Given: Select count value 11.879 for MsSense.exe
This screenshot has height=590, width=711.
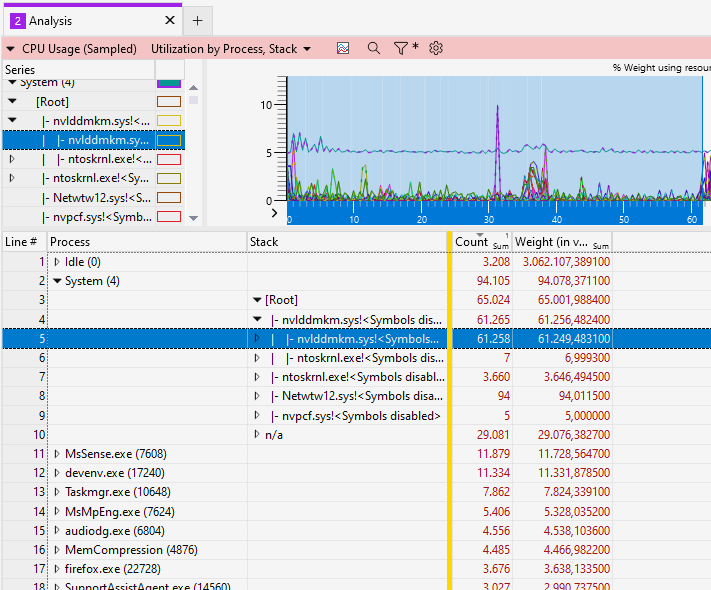Looking at the screenshot, I should [x=493, y=454].
